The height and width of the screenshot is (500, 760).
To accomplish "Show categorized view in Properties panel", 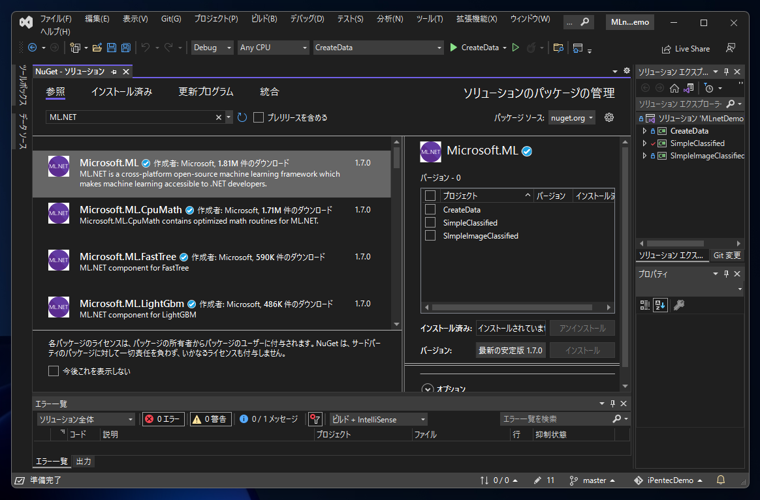I will (645, 305).
